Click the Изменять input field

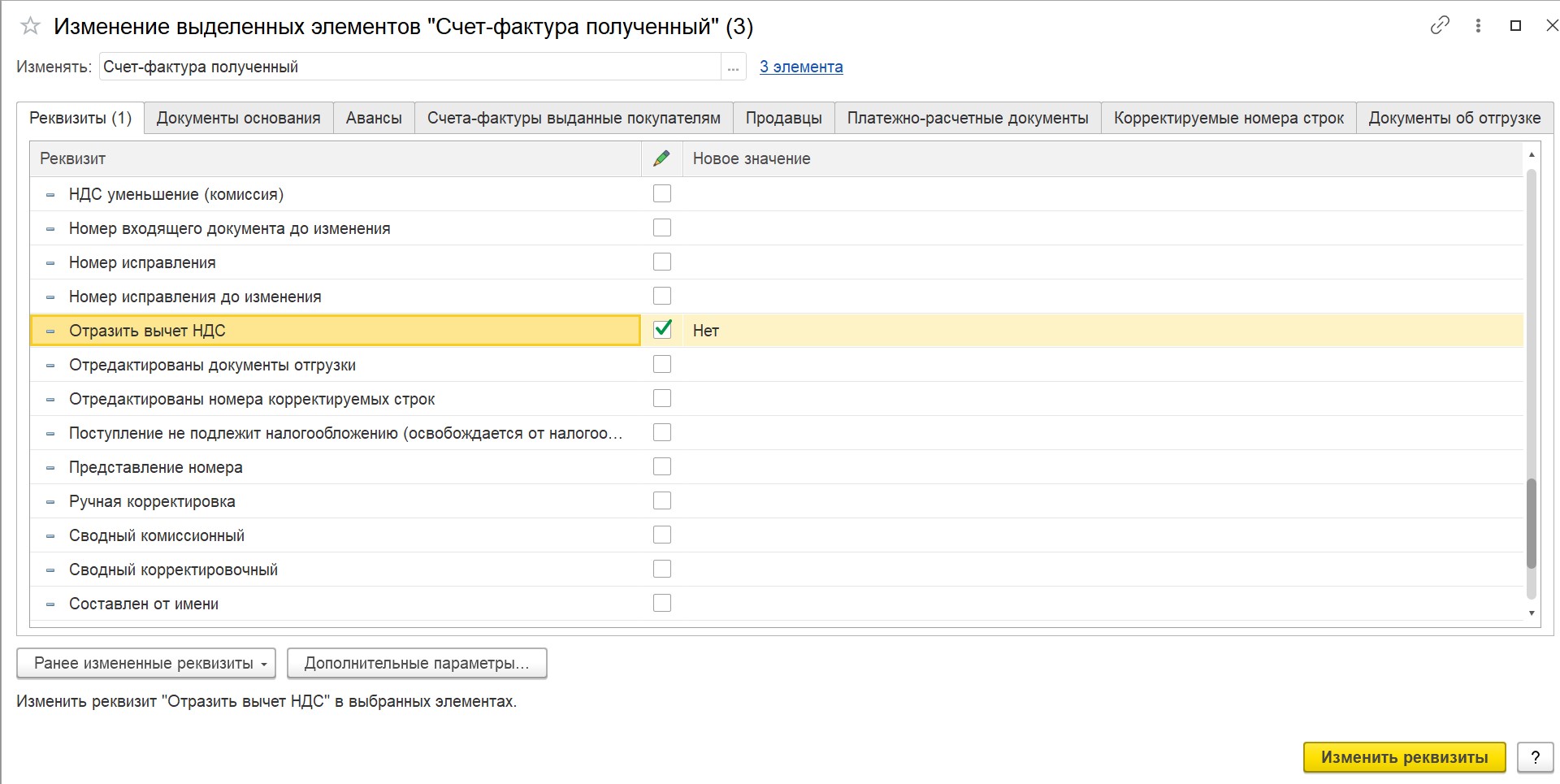[409, 67]
